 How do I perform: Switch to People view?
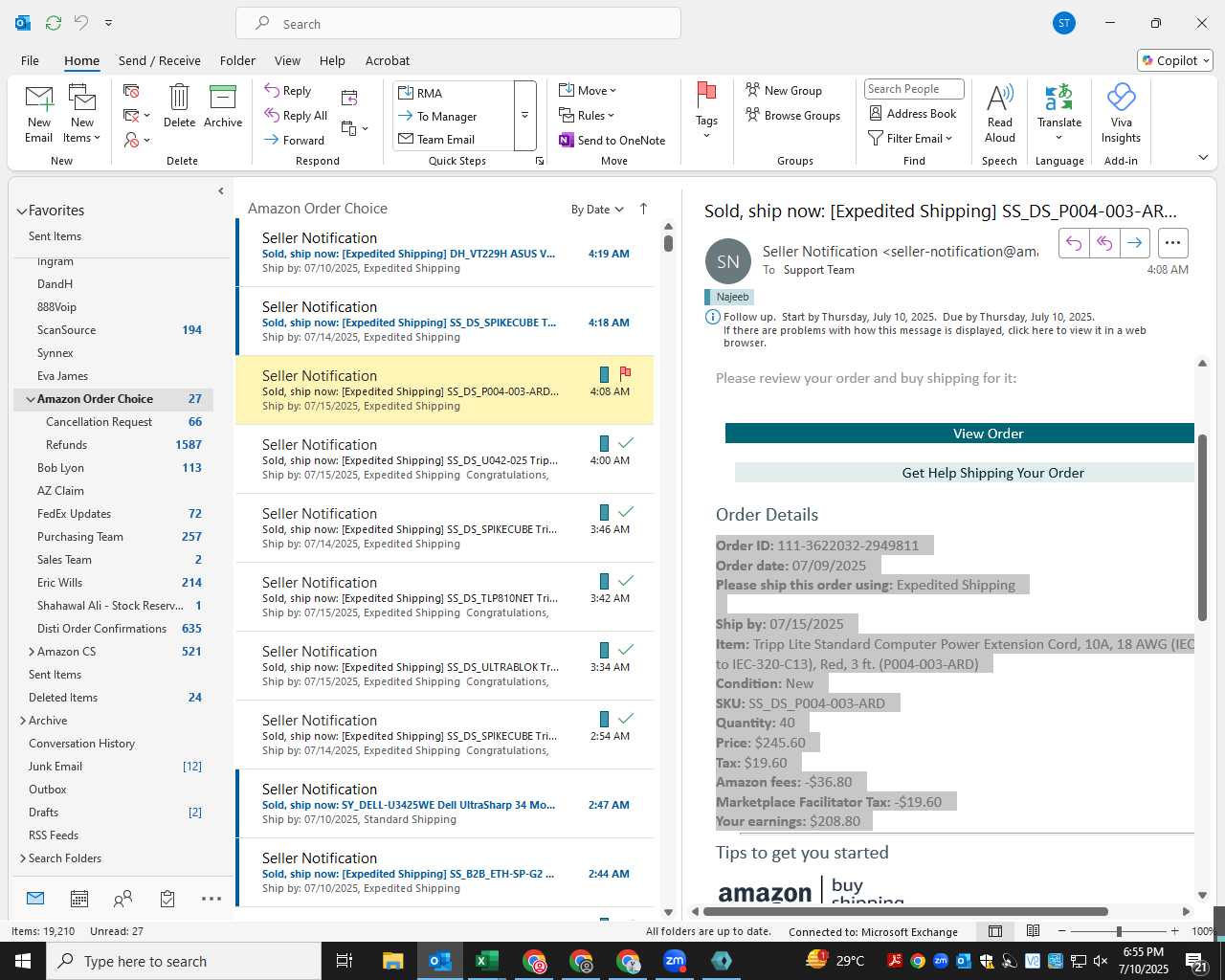point(122,899)
